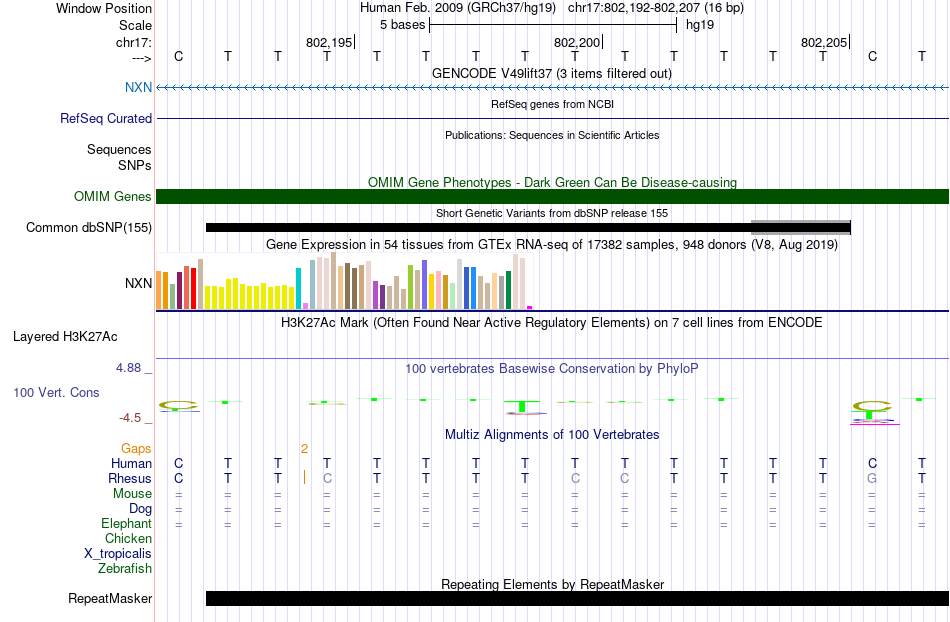
Task: Click the Chicken alignment row label
Action: (128, 538)
